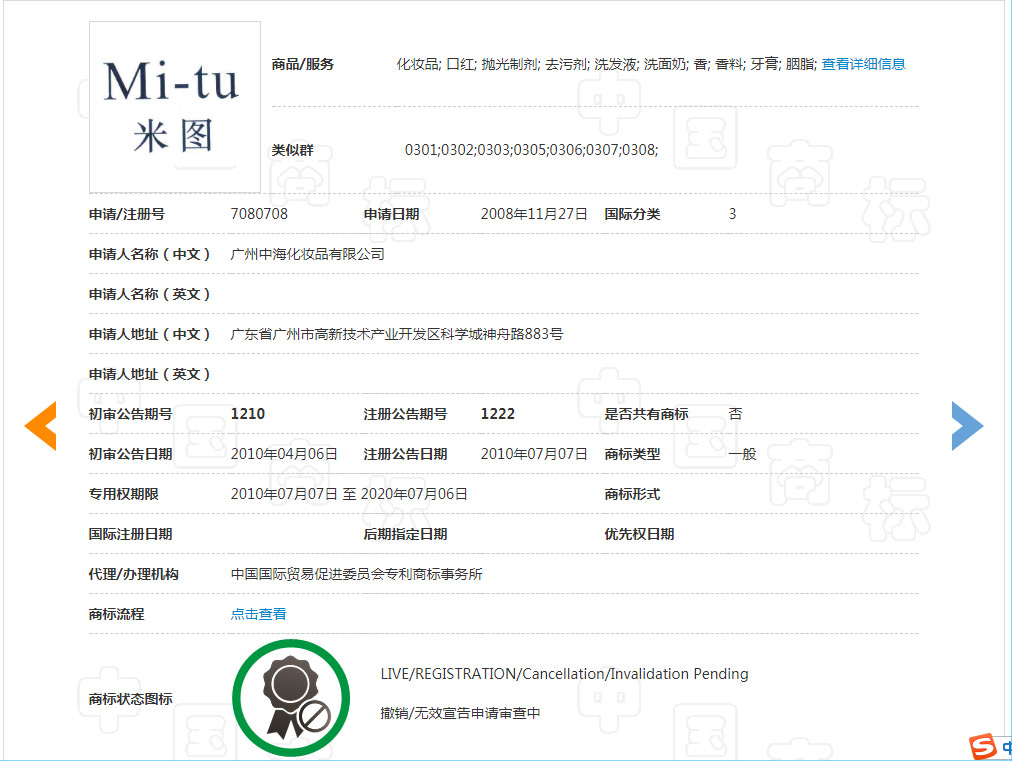Click the 申请/注册号 label
The width and height of the screenshot is (1012, 761).
coord(126,214)
